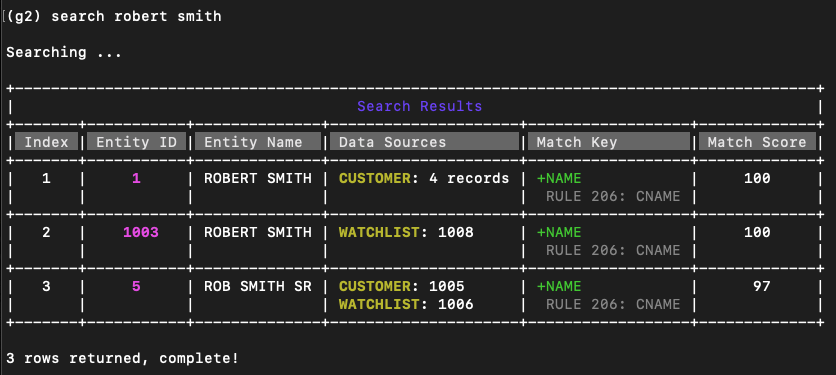Select the Entity ID column header
Image resolution: width=836 pixels, height=375 pixels.
(136, 142)
